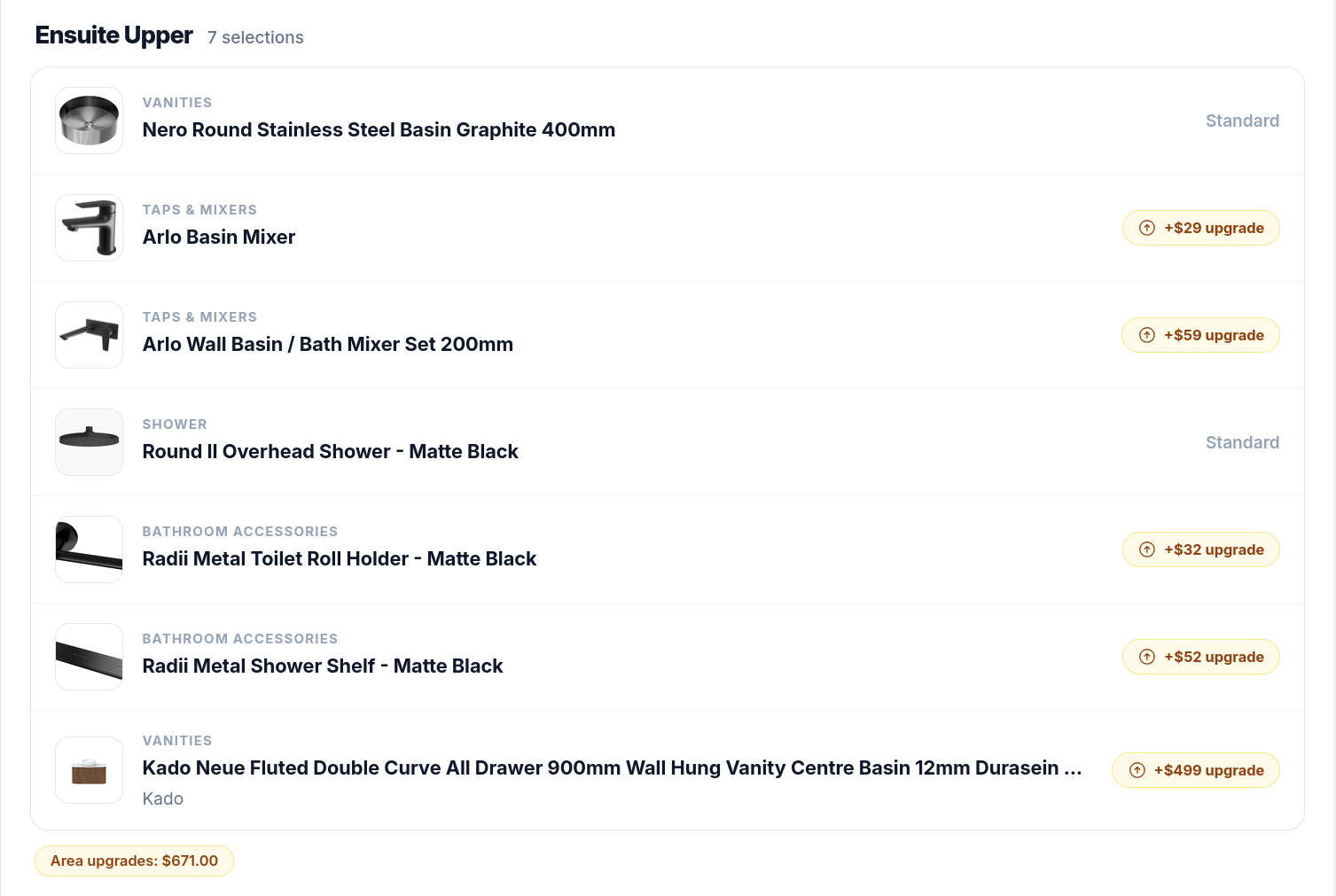
Task: Click the up-arrow icon beside +$59 upgrade
Action: 1147,335
